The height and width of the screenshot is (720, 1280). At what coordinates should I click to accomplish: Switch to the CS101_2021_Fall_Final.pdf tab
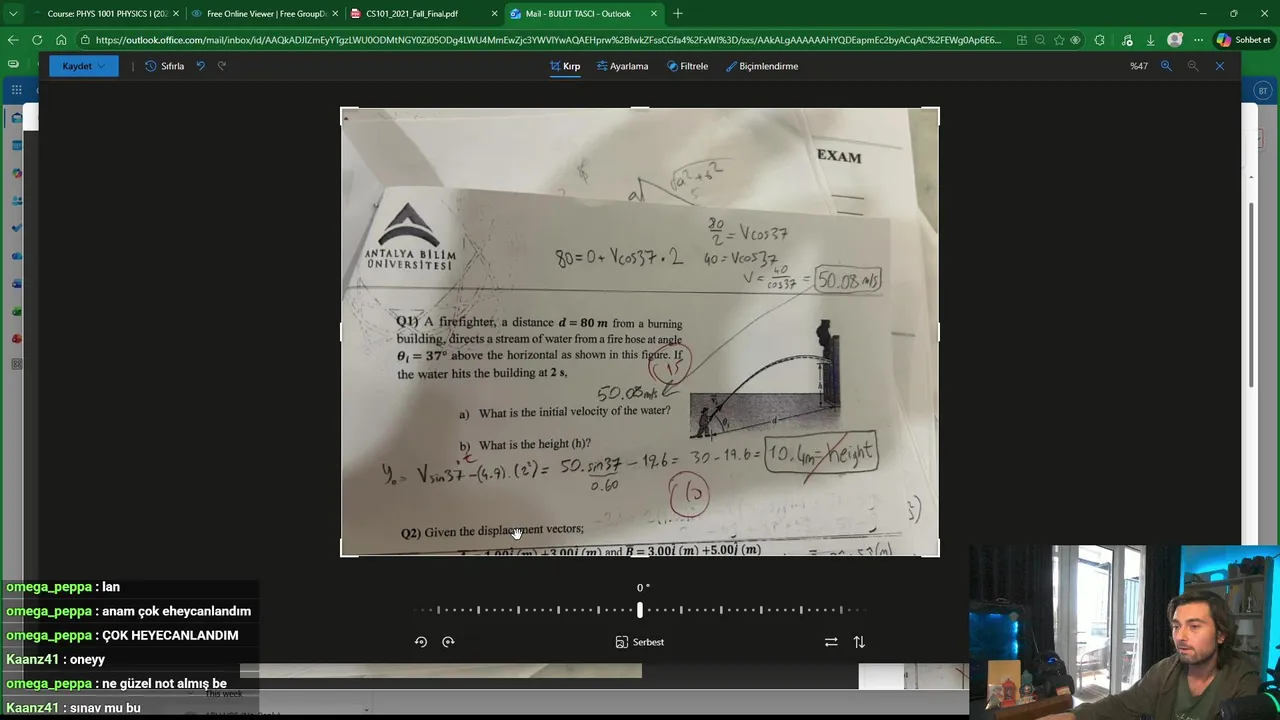click(425, 14)
